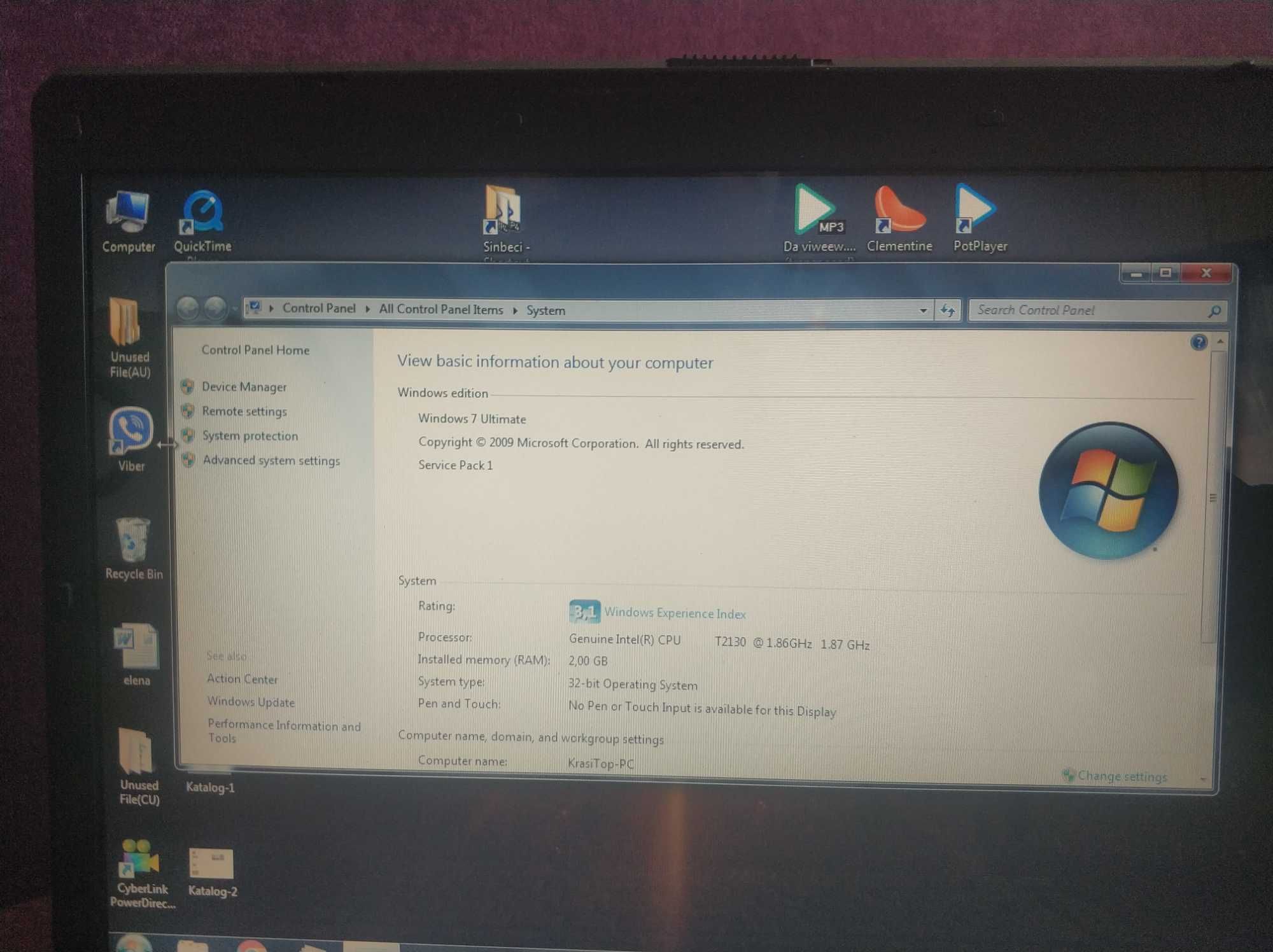This screenshot has height=952, width=1273.
Task: Go to Control Panel breadcrumb
Action: pyautogui.click(x=319, y=308)
